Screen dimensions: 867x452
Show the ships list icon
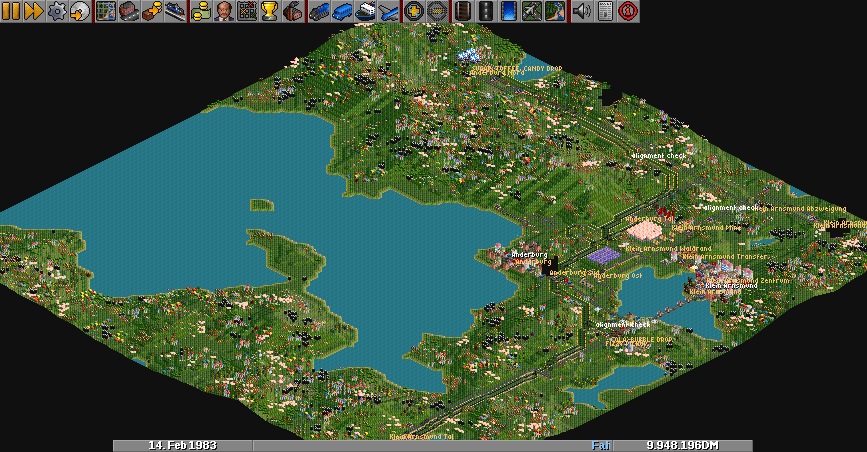[365, 11]
